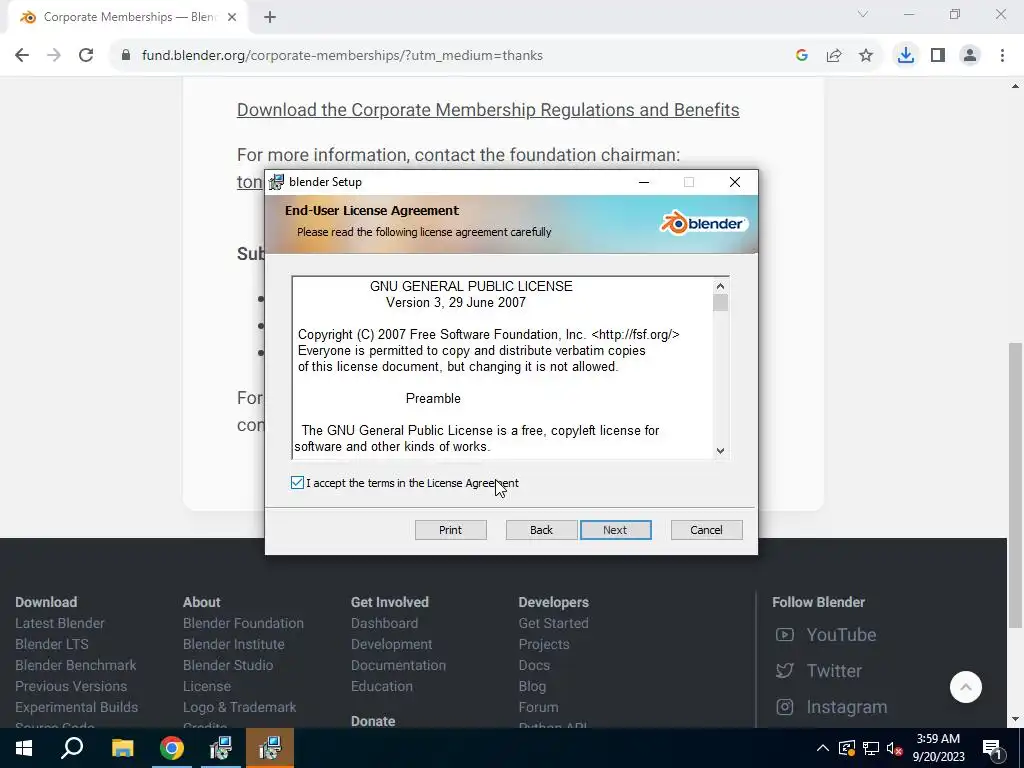Open Chrome profile menu
Viewport: 1024px width, 768px height.
pos(970,56)
